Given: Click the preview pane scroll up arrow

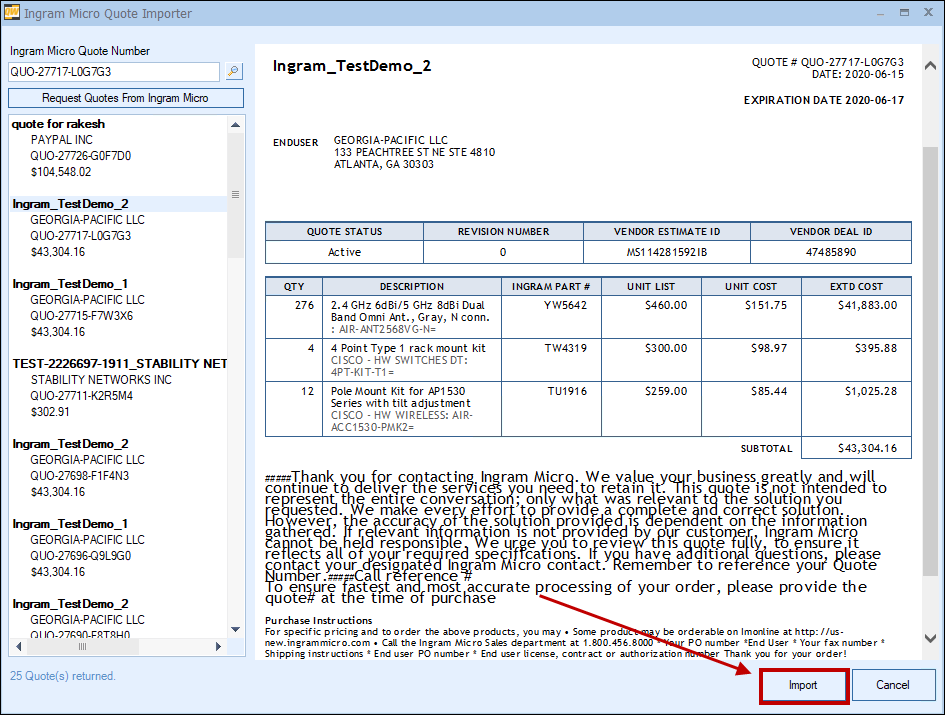Looking at the screenshot, I should coord(930,65).
